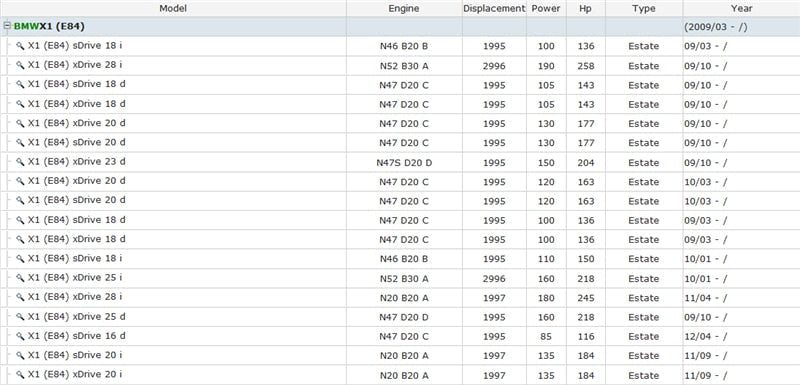Image resolution: width=800 pixels, height=385 pixels.
Task: Click power value 85
Action: point(546,337)
